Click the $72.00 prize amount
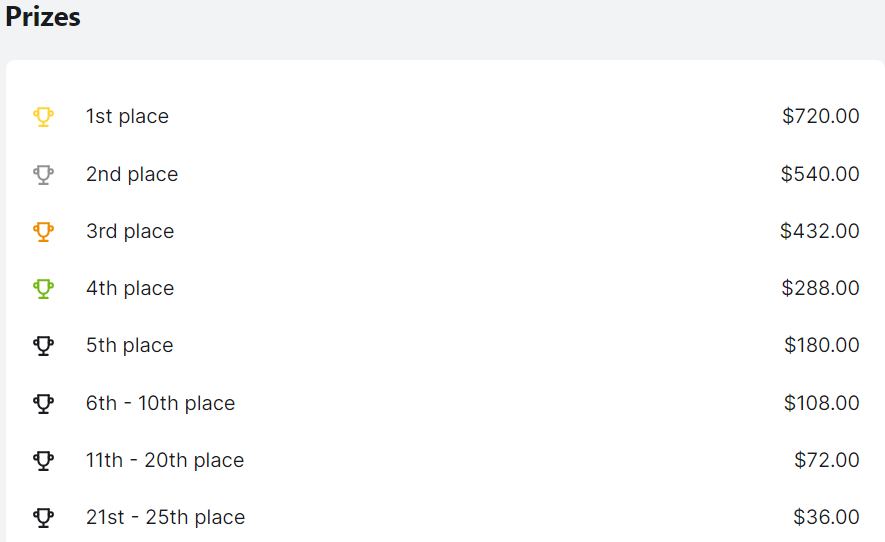 (827, 460)
